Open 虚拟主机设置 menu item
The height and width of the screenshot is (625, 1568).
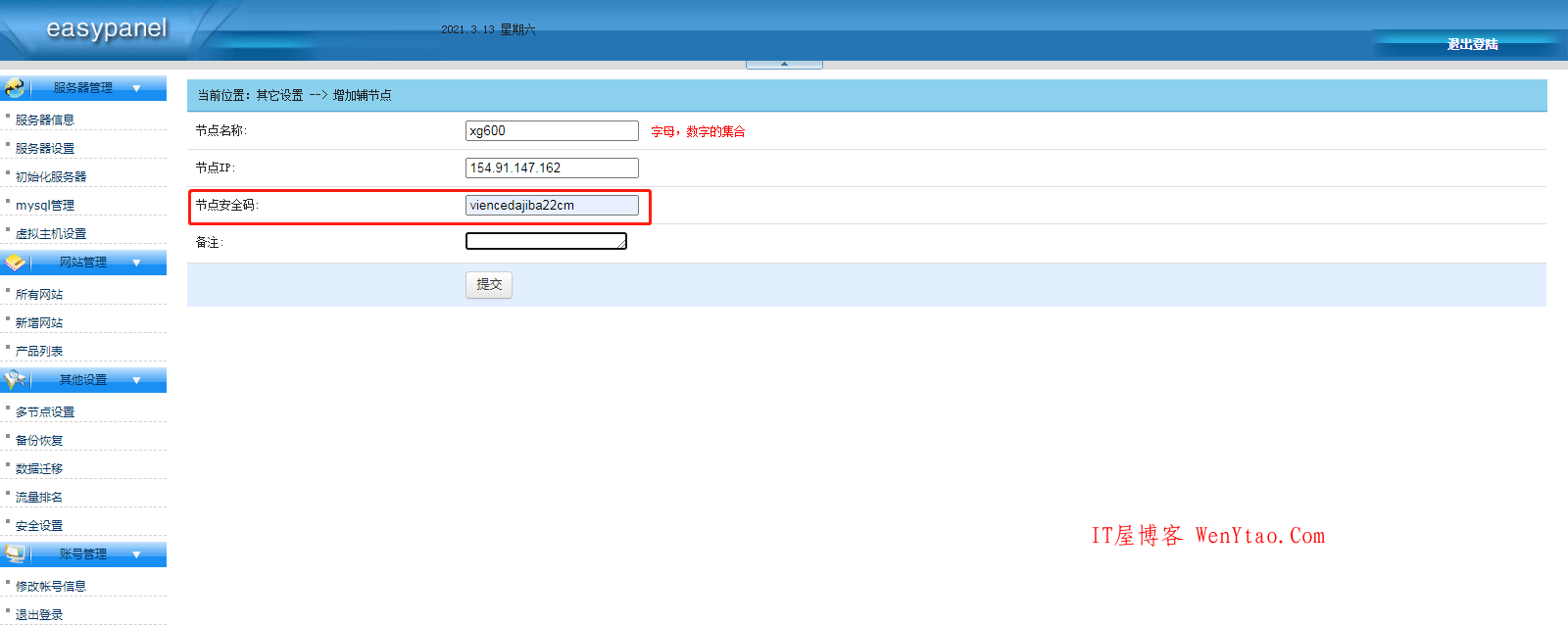click(51, 233)
